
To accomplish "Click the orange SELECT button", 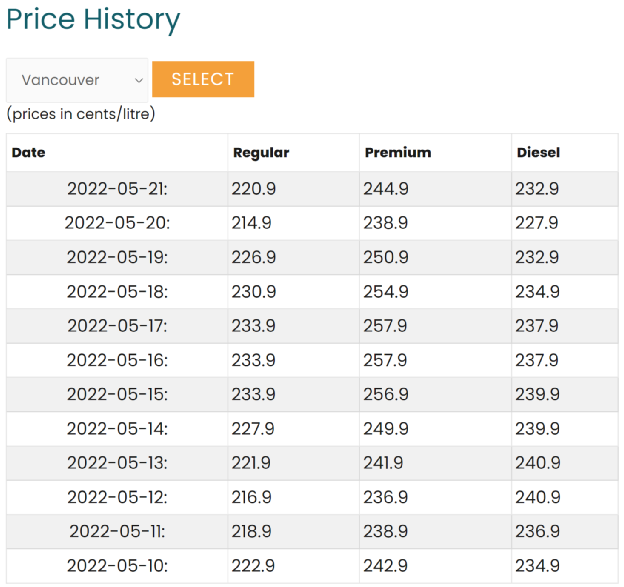I will (x=203, y=80).
